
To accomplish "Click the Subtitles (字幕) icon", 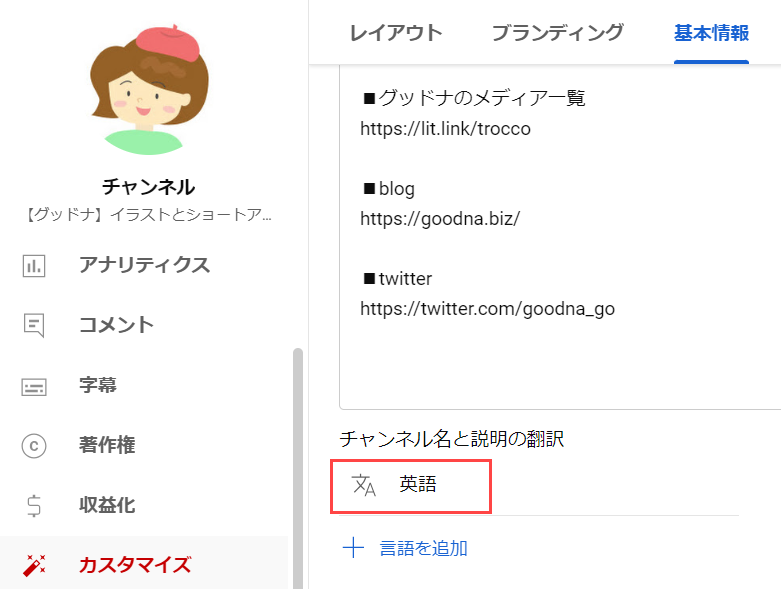I will tap(34, 386).
